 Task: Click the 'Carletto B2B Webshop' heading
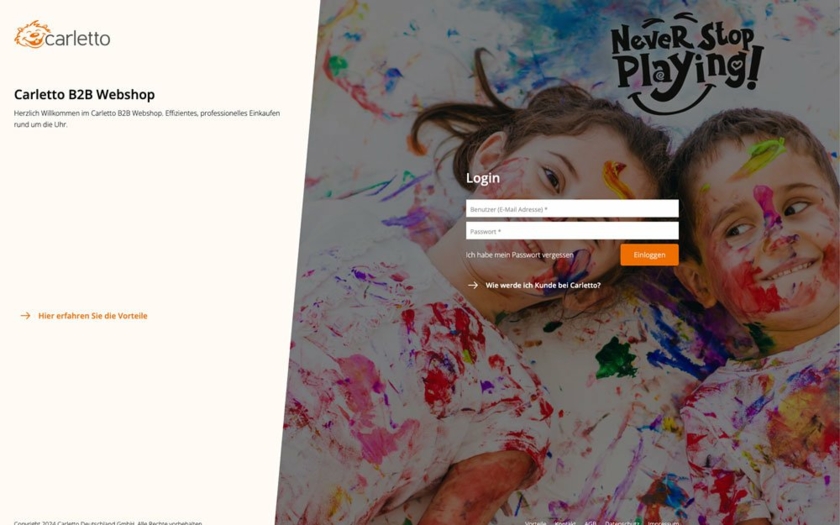[x=84, y=95]
